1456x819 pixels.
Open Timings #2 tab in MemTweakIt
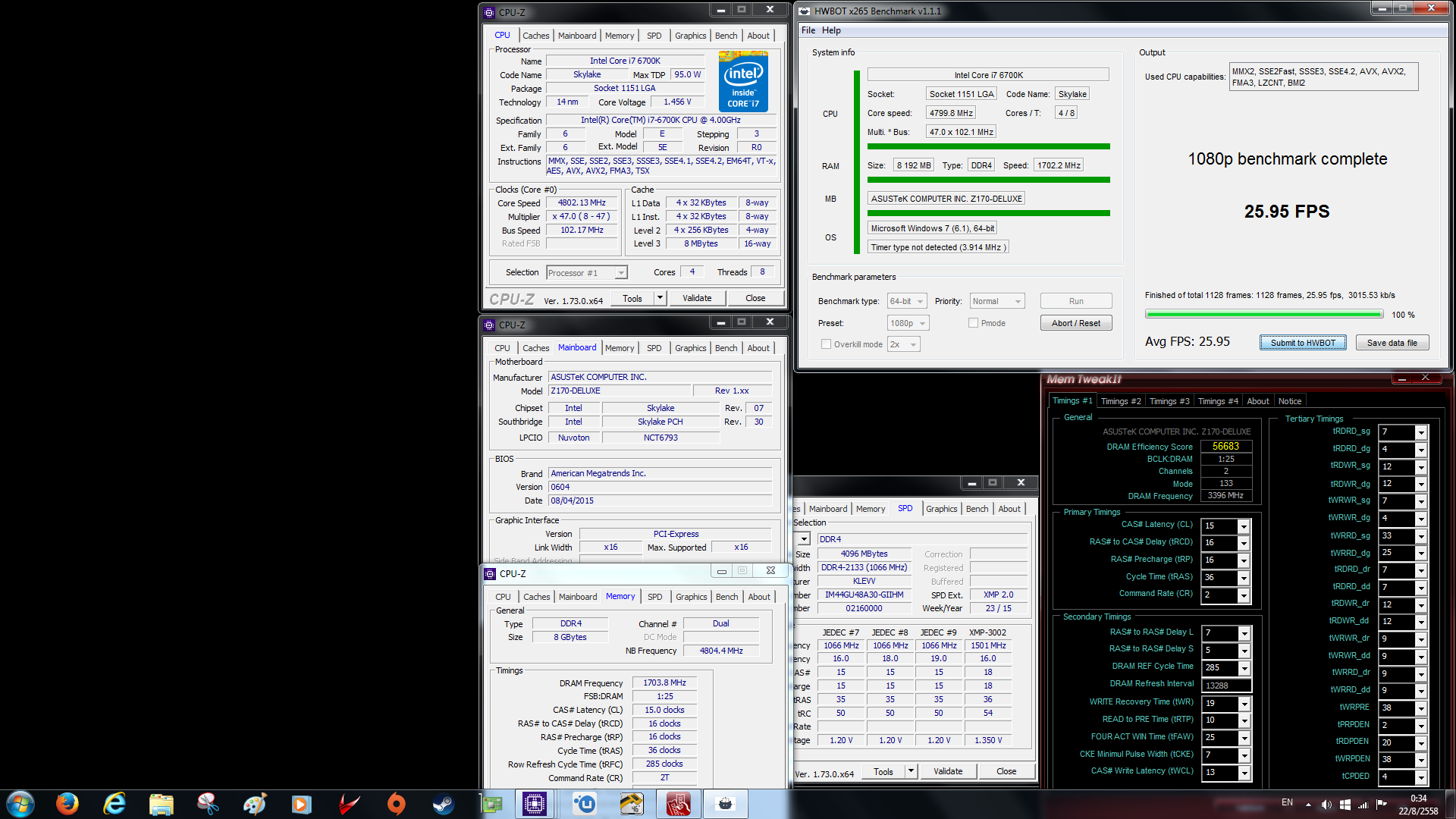(x=1121, y=401)
